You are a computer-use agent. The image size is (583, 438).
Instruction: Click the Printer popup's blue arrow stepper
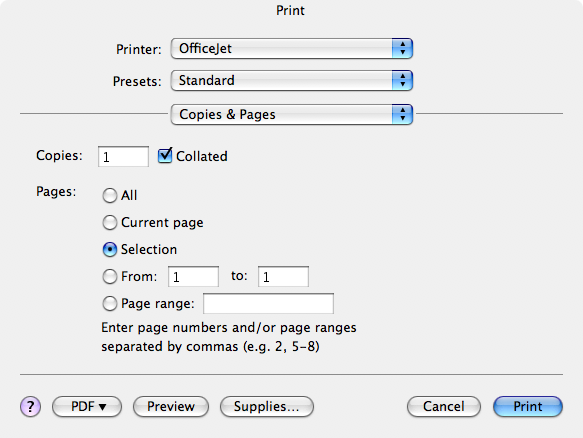(x=402, y=48)
